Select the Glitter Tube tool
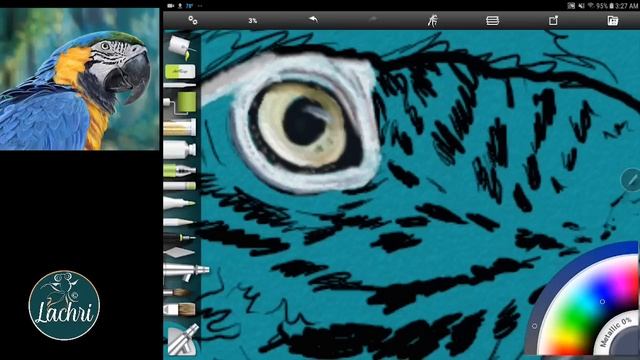 180,128
